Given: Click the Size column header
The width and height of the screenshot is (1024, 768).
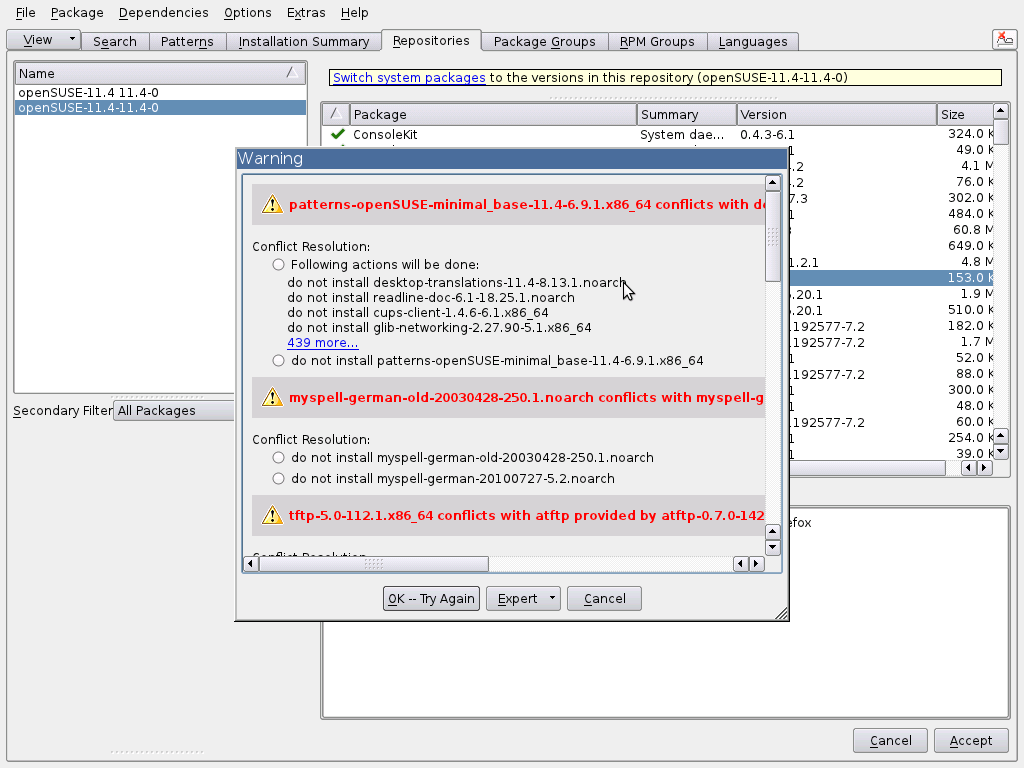Looking at the screenshot, I should tap(965, 114).
